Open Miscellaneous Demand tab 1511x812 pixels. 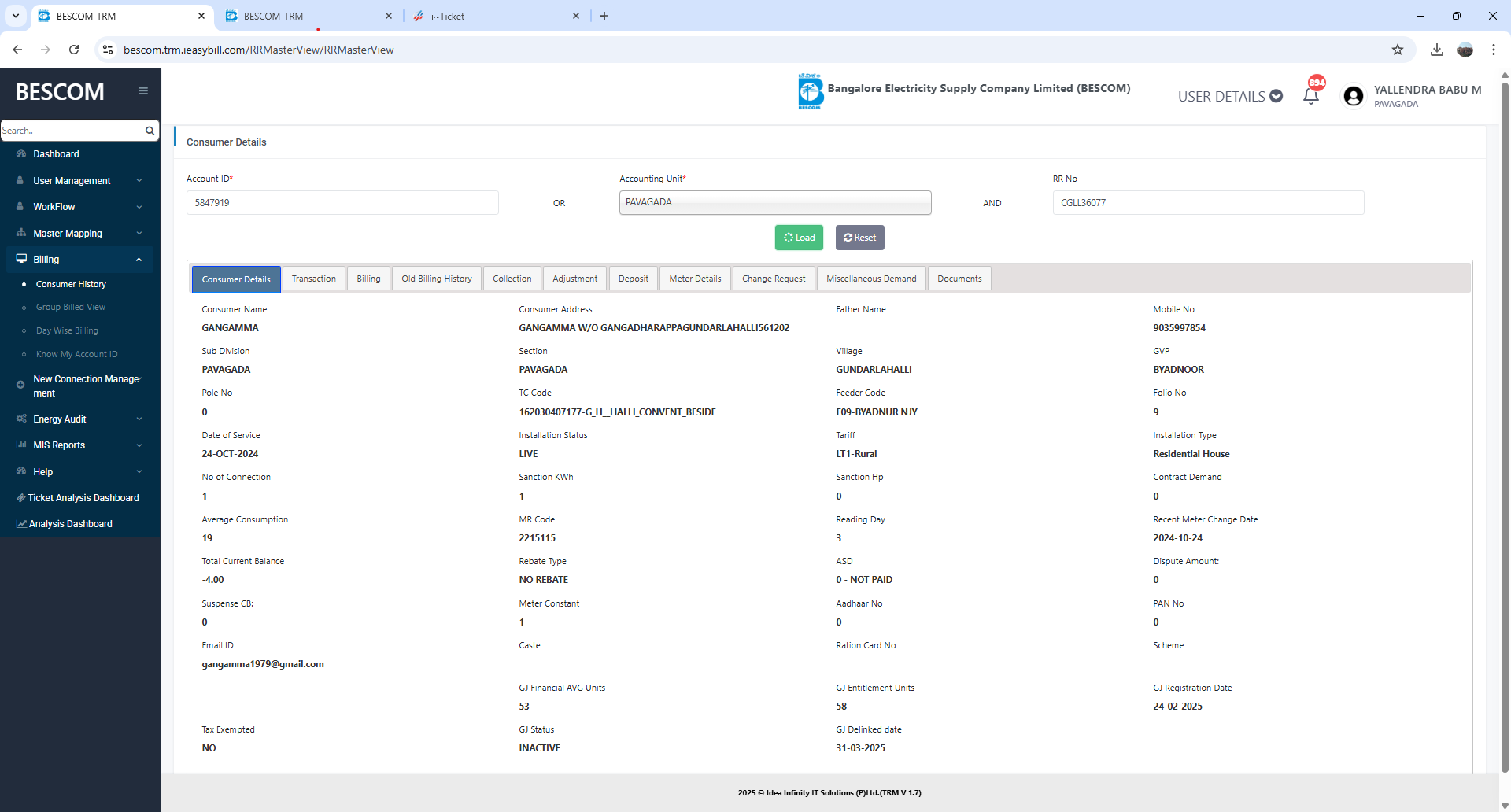(871, 279)
